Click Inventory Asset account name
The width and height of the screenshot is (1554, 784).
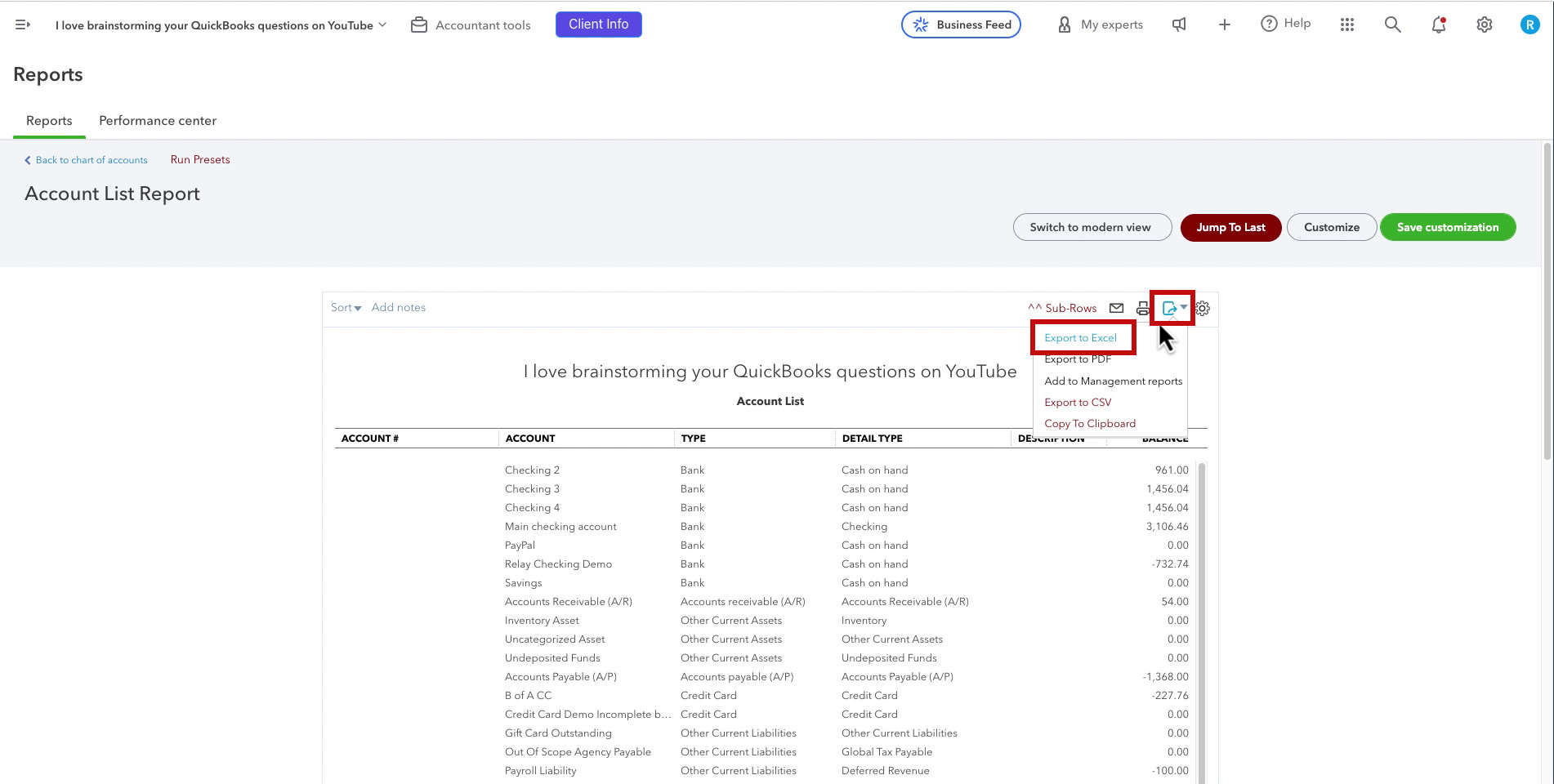click(542, 621)
